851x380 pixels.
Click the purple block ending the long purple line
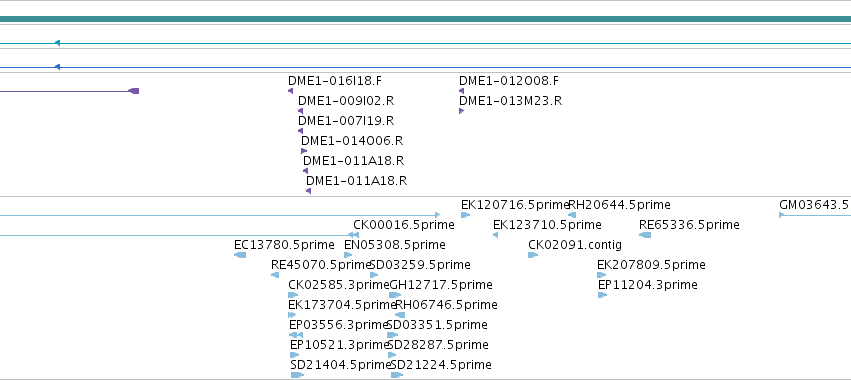[x=134, y=91]
